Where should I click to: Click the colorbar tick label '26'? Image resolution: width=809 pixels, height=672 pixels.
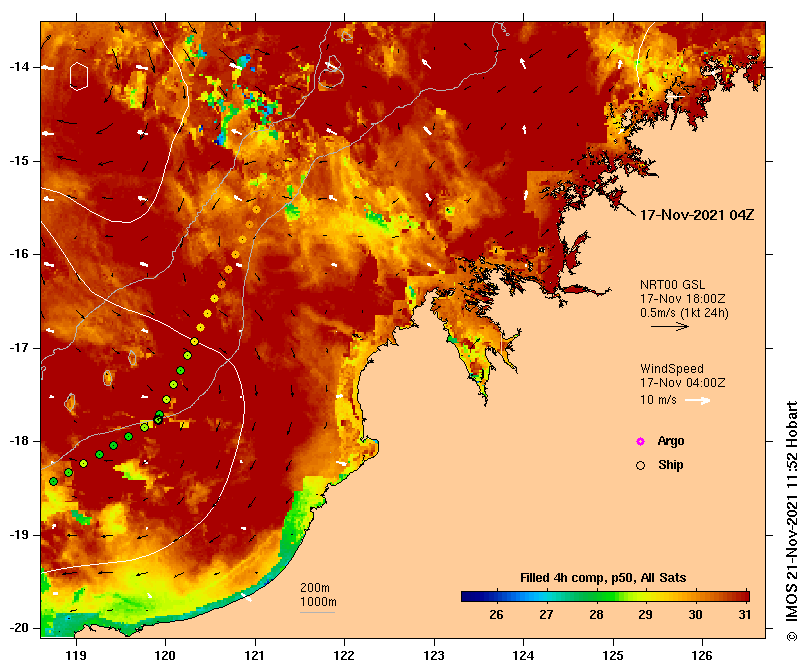pos(496,615)
